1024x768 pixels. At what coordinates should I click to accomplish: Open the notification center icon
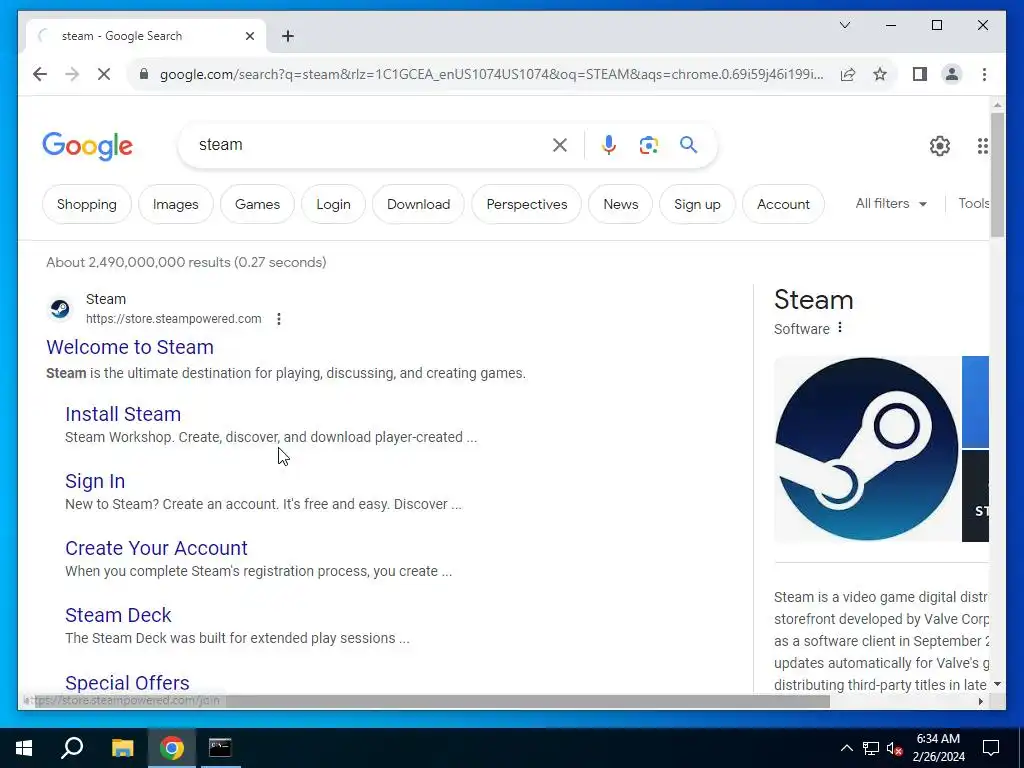[991, 748]
